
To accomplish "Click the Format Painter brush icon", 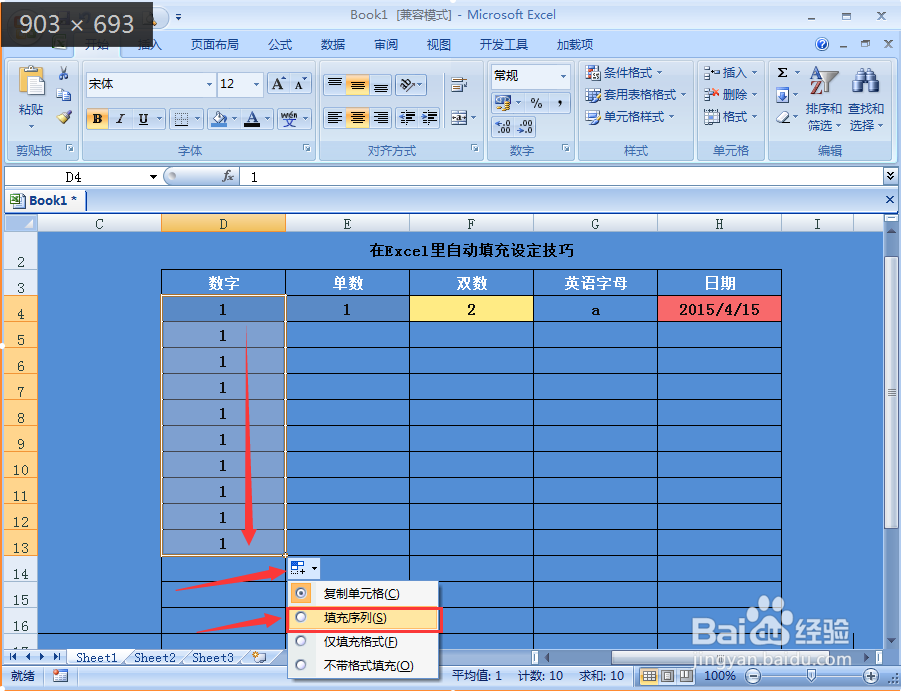I will coord(64,117).
